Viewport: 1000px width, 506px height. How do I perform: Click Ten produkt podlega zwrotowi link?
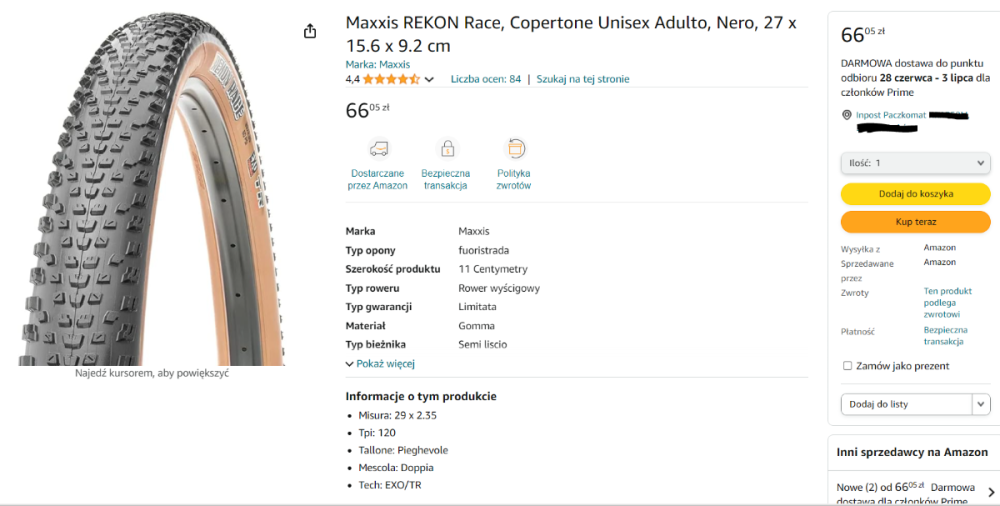tap(947, 302)
